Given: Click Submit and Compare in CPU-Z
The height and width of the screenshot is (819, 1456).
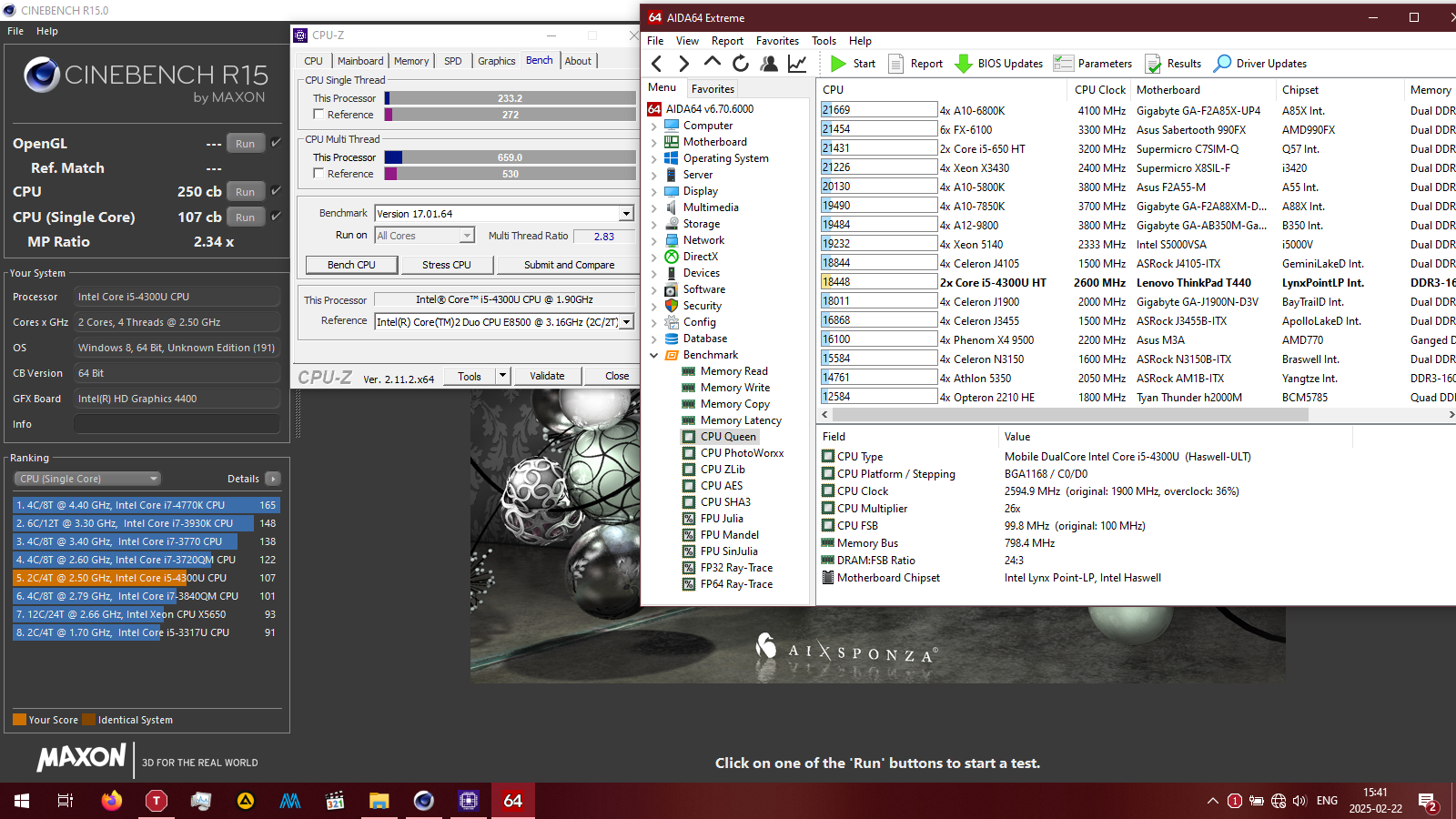Looking at the screenshot, I should pyautogui.click(x=569, y=265).
